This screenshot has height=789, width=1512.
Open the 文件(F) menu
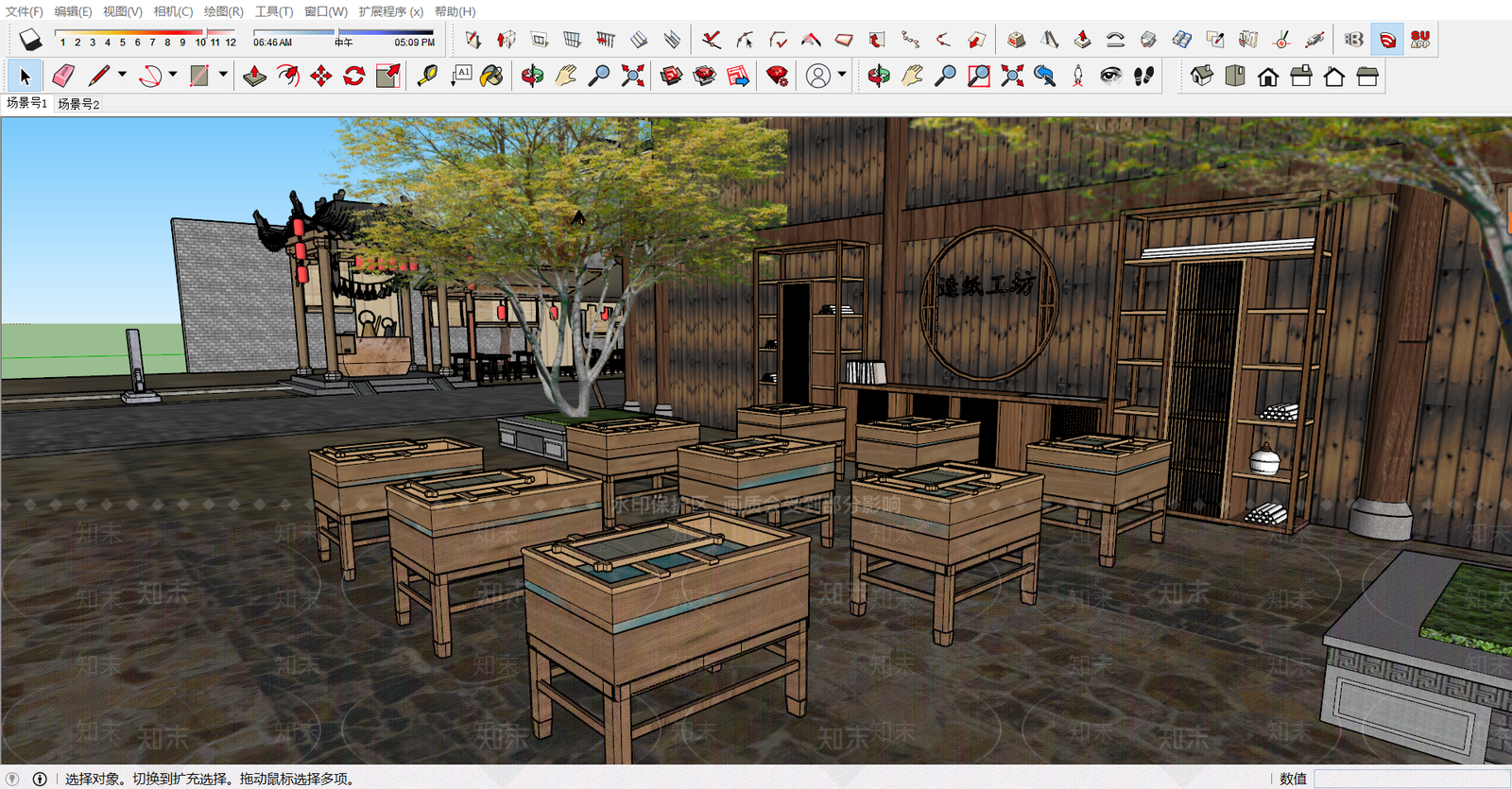(25, 11)
